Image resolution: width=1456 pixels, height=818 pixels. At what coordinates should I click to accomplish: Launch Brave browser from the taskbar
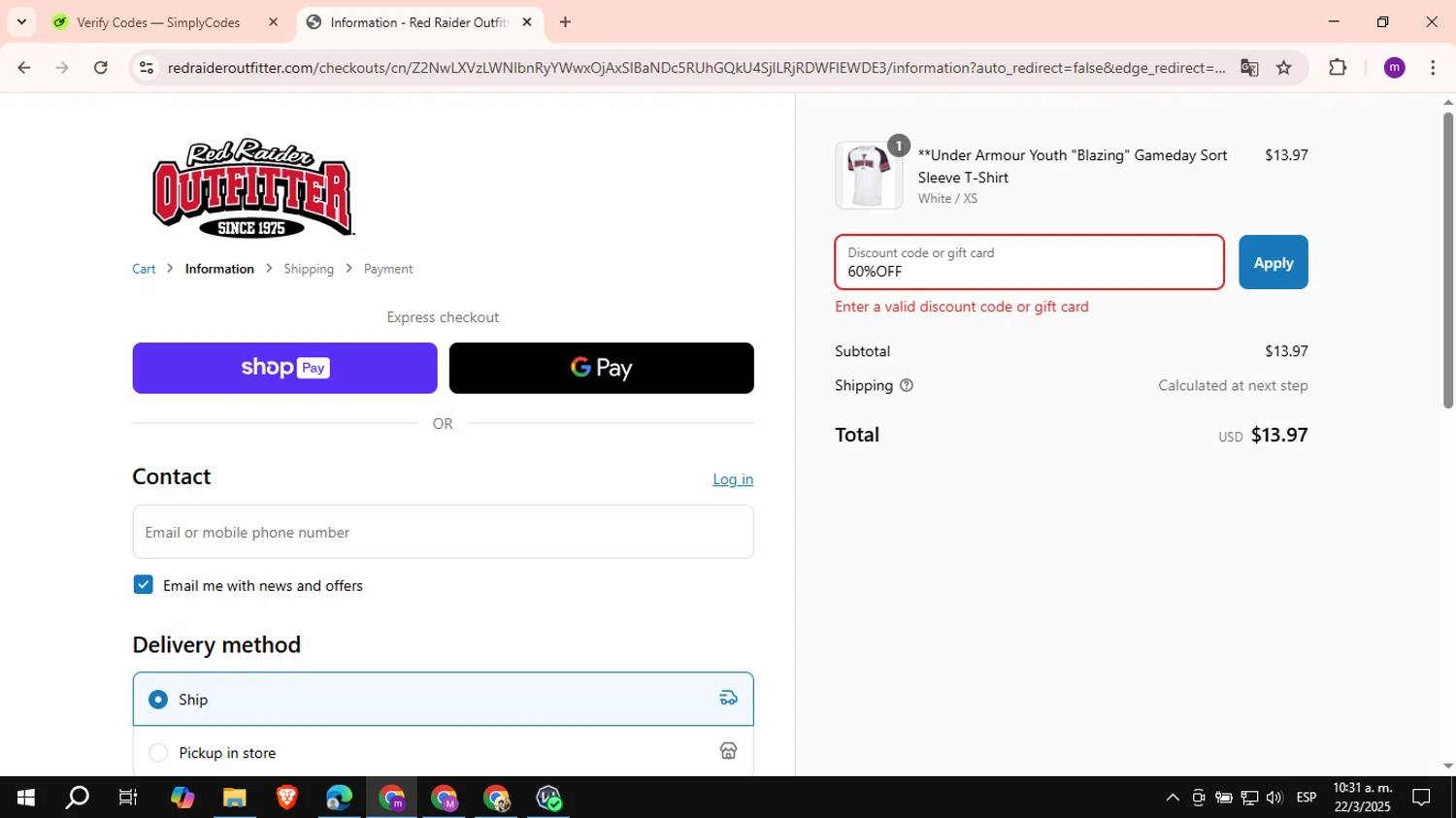pyautogui.click(x=286, y=798)
